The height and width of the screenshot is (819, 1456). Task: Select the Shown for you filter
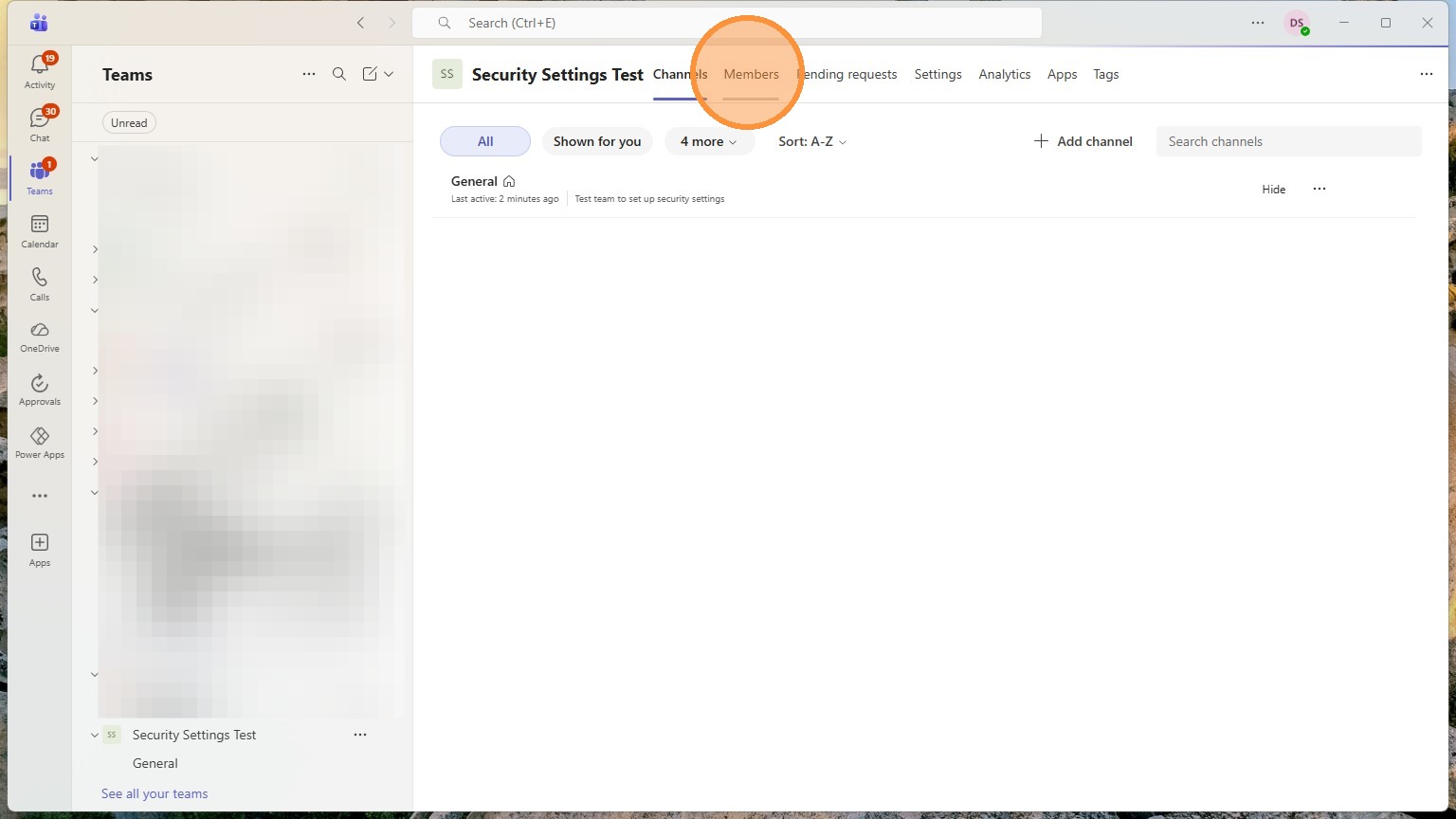pyautogui.click(x=597, y=141)
